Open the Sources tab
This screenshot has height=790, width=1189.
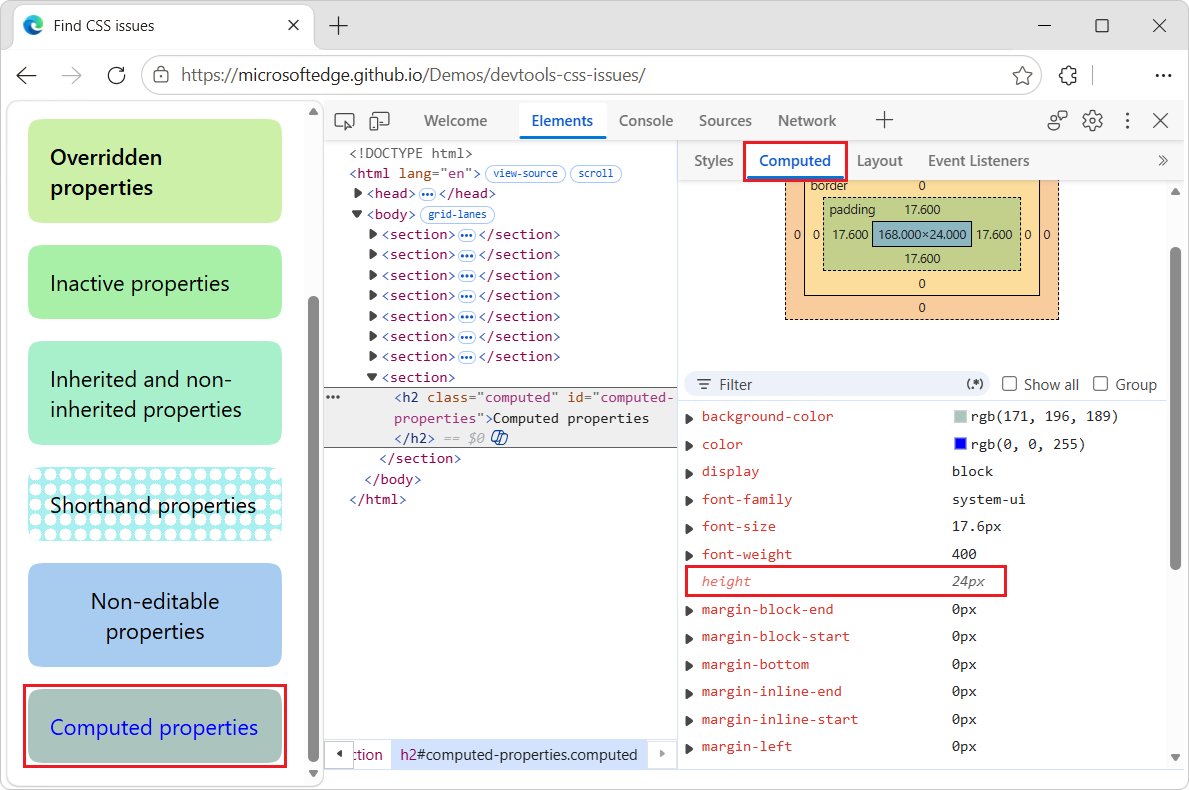pyautogui.click(x=725, y=121)
